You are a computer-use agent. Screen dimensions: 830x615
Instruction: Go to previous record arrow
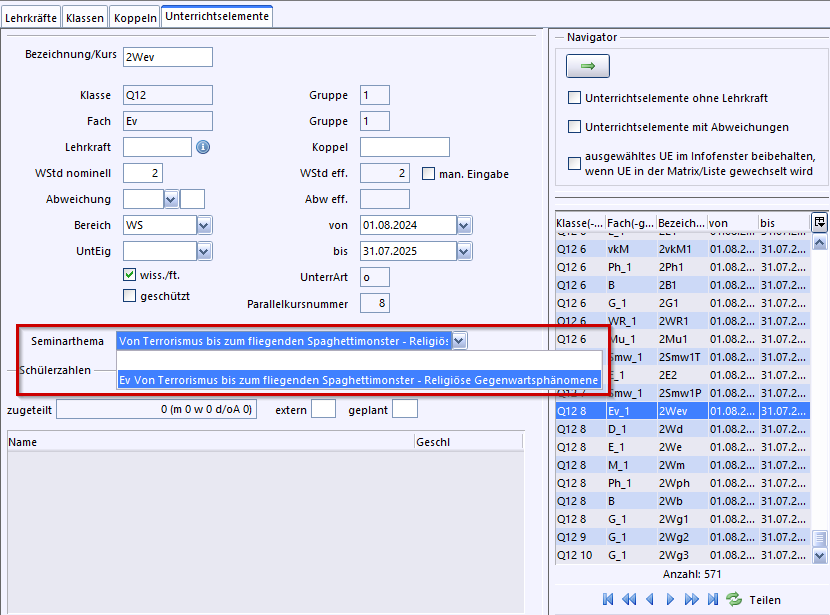650,599
